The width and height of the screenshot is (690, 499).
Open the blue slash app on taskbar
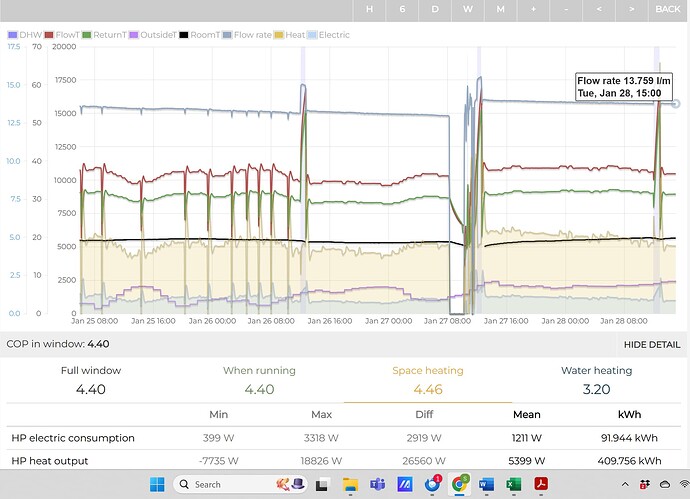point(405,484)
